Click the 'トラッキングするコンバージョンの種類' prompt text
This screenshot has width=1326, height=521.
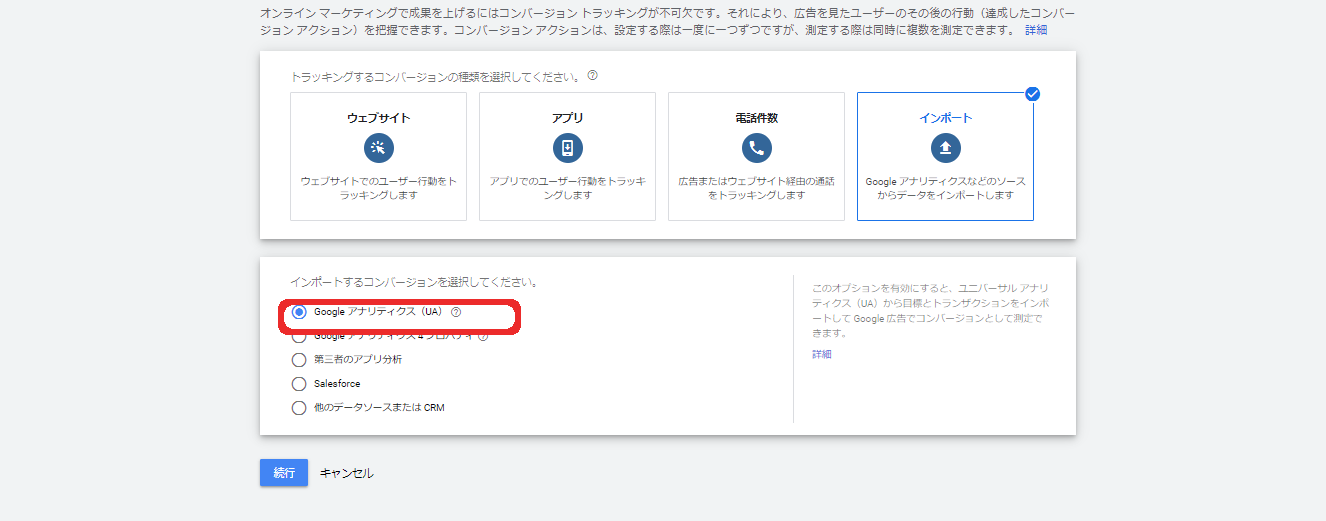coord(436,76)
